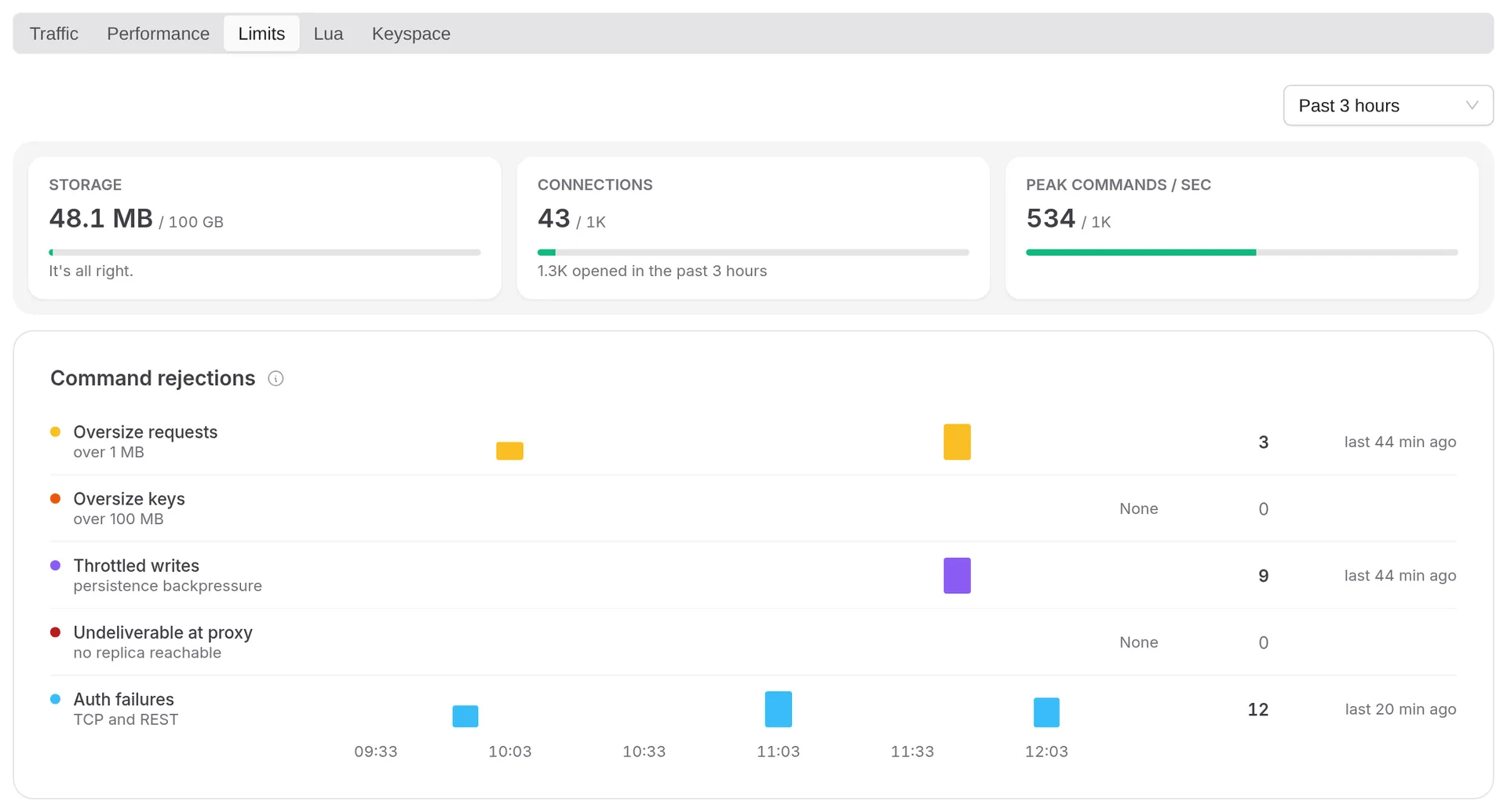
Task: Click the Throttled writes count of 9
Action: pos(1263,575)
